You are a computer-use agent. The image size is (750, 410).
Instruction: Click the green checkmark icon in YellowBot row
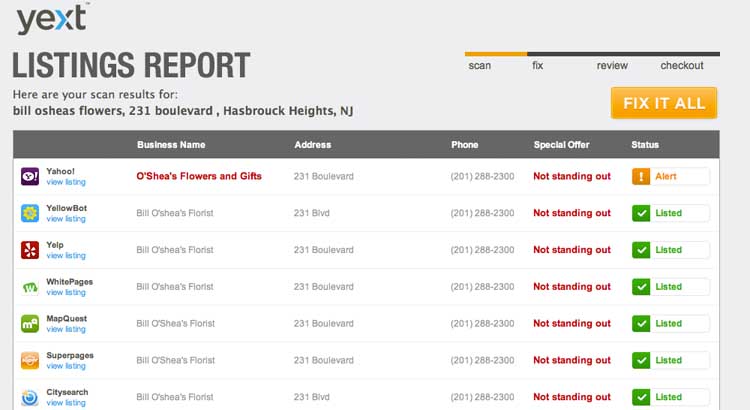(x=641, y=213)
